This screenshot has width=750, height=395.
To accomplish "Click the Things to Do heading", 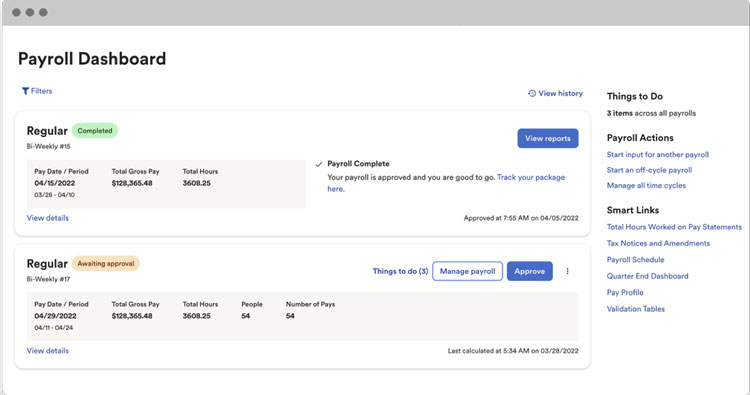I will tap(635, 96).
